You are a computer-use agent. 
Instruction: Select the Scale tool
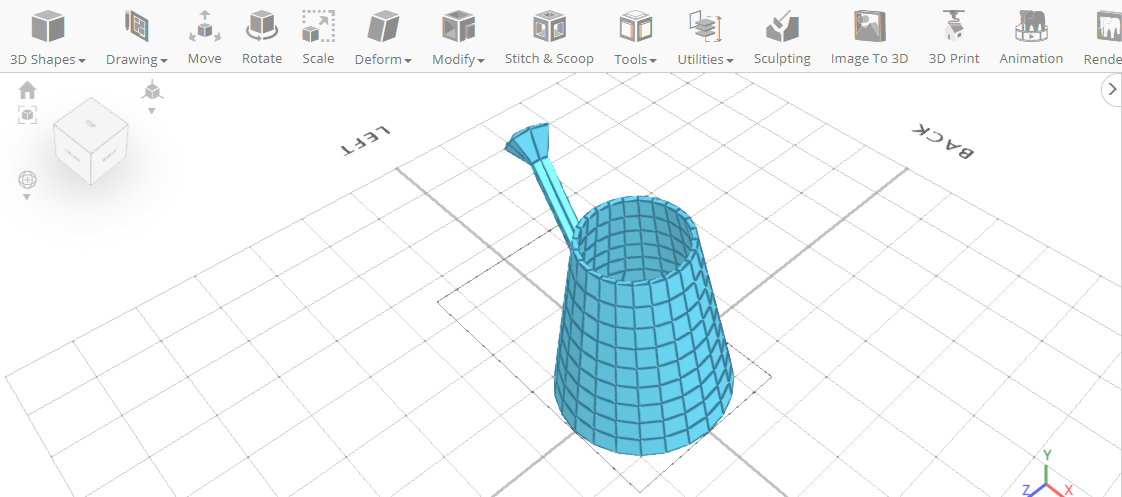[318, 38]
